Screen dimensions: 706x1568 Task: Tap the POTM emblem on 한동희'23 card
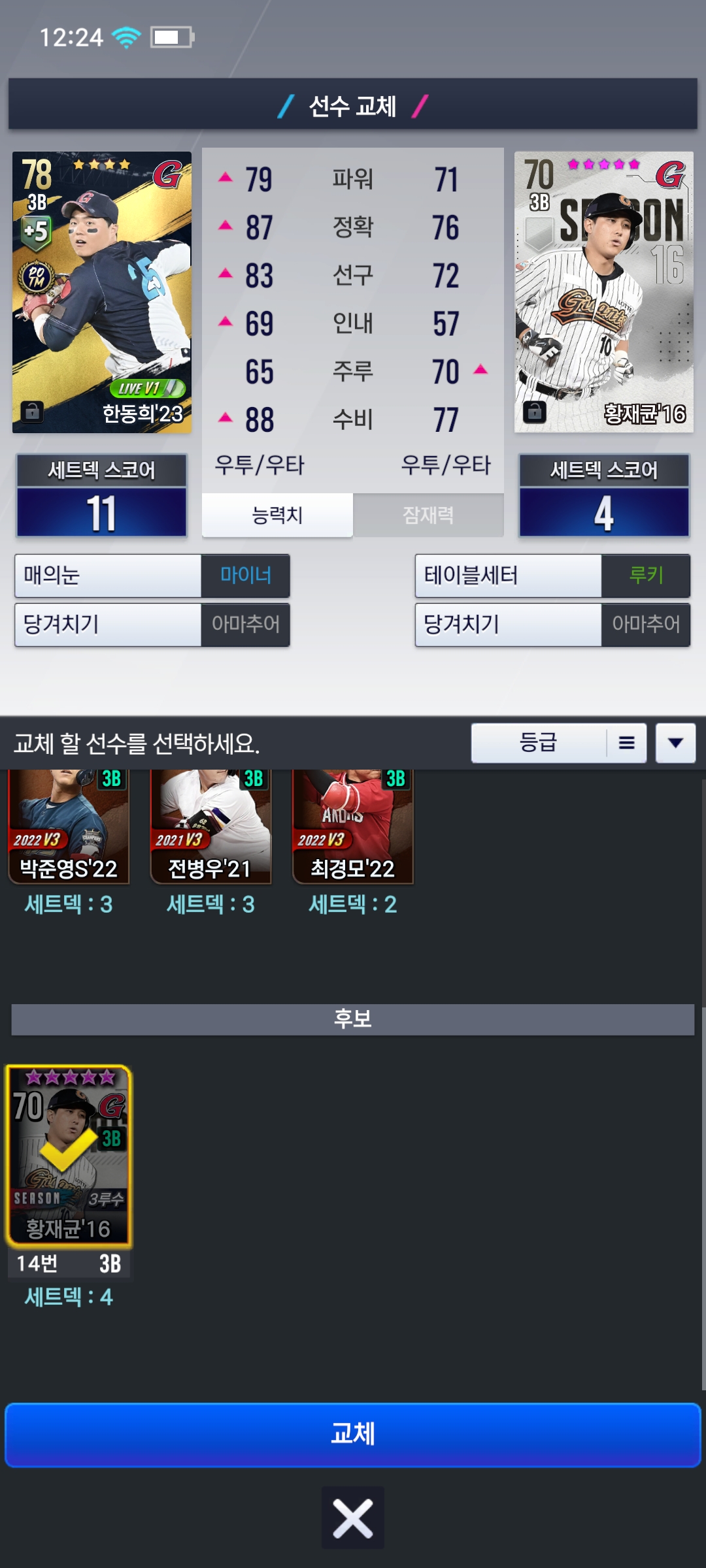pos(36,278)
